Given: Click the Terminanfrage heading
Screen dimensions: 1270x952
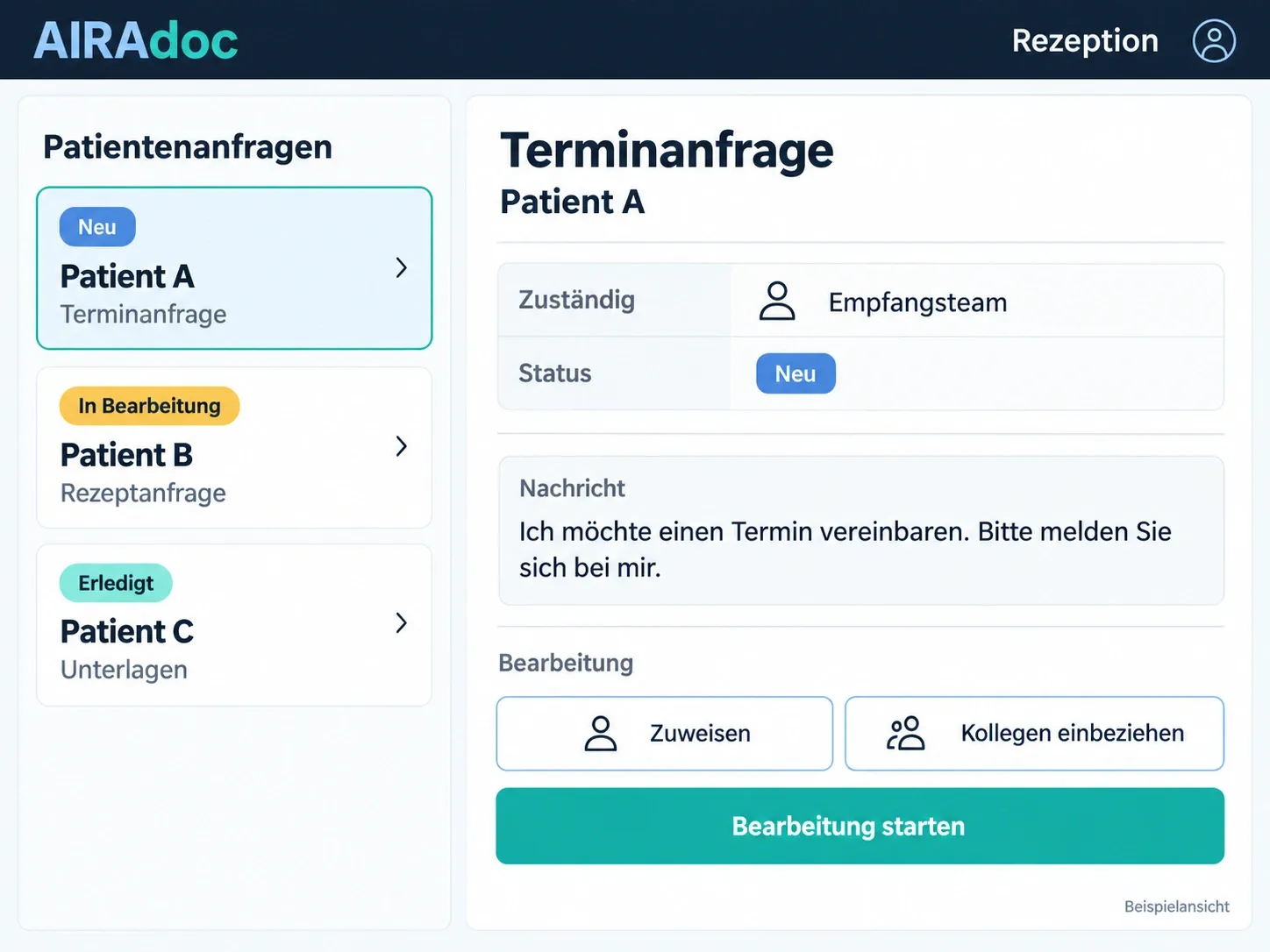Looking at the screenshot, I should click(x=667, y=150).
